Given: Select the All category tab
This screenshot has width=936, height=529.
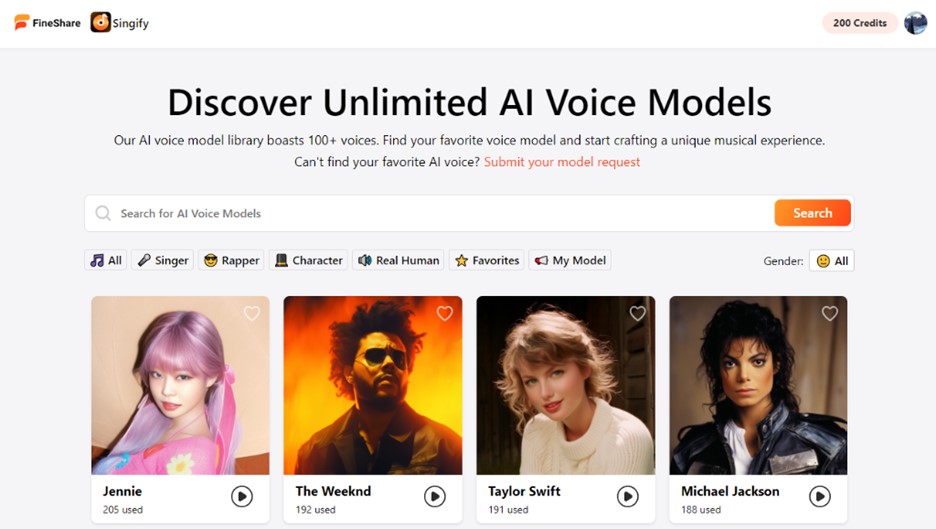Looking at the screenshot, I should (x=106, y=260).
